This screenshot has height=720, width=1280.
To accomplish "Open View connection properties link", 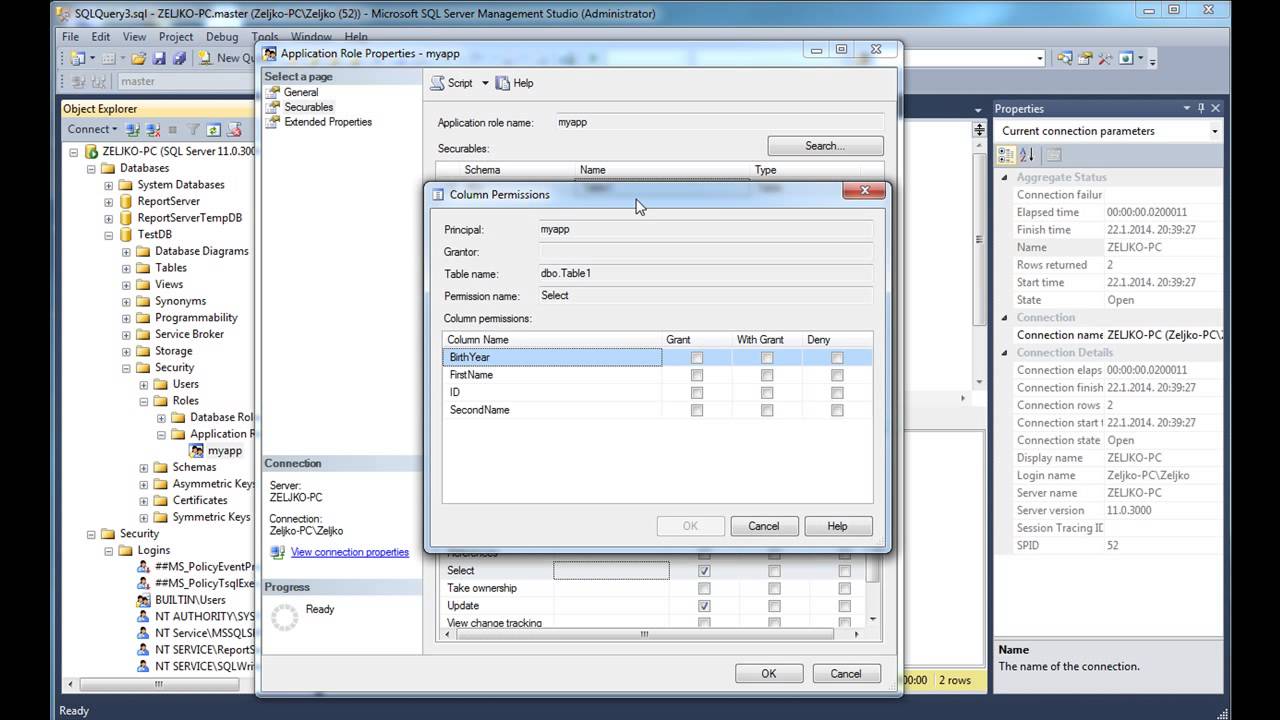I will 350,552.
